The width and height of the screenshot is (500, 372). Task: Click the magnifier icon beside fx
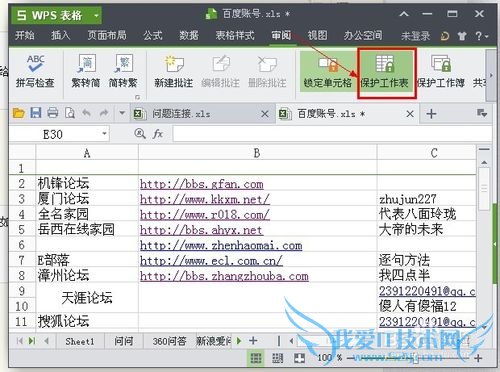pos(140,134)
